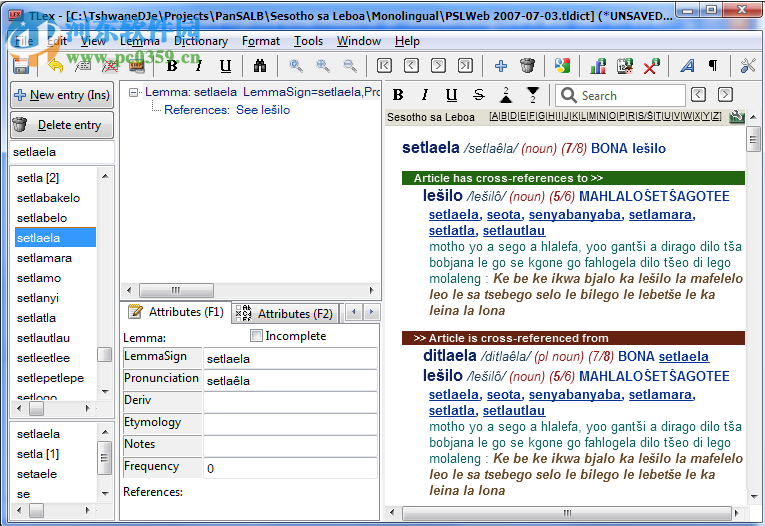Toggle the Incomplete checkbox
This screenshot has width=765, height=526.
257,336
